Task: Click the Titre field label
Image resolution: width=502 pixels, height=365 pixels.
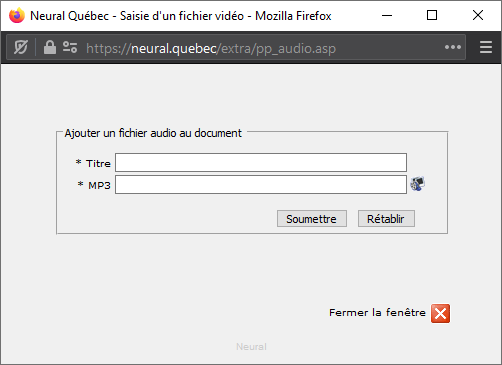Action: [98, 164]
